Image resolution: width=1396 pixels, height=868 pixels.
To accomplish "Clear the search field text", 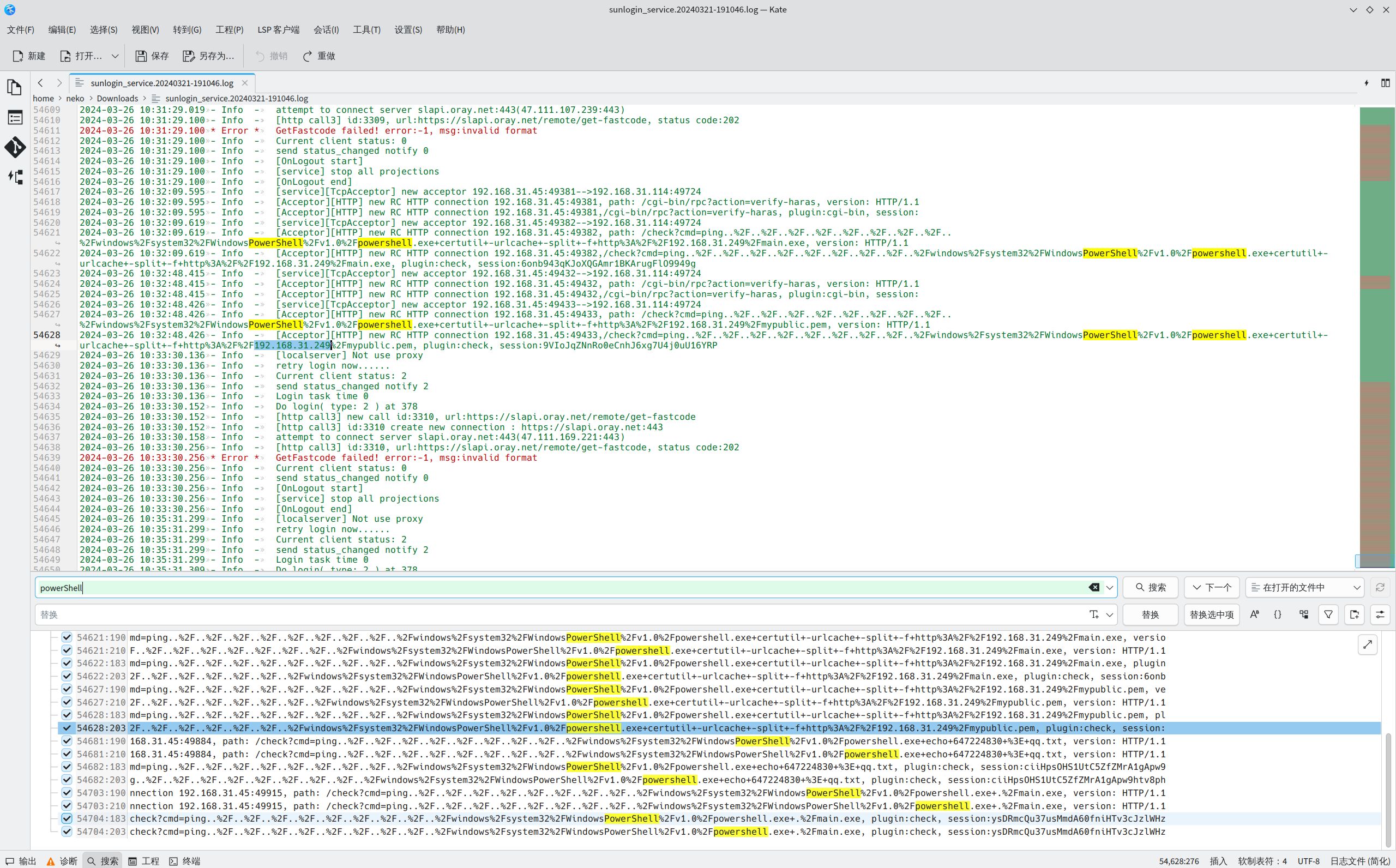I will (x=1093, y=587).
